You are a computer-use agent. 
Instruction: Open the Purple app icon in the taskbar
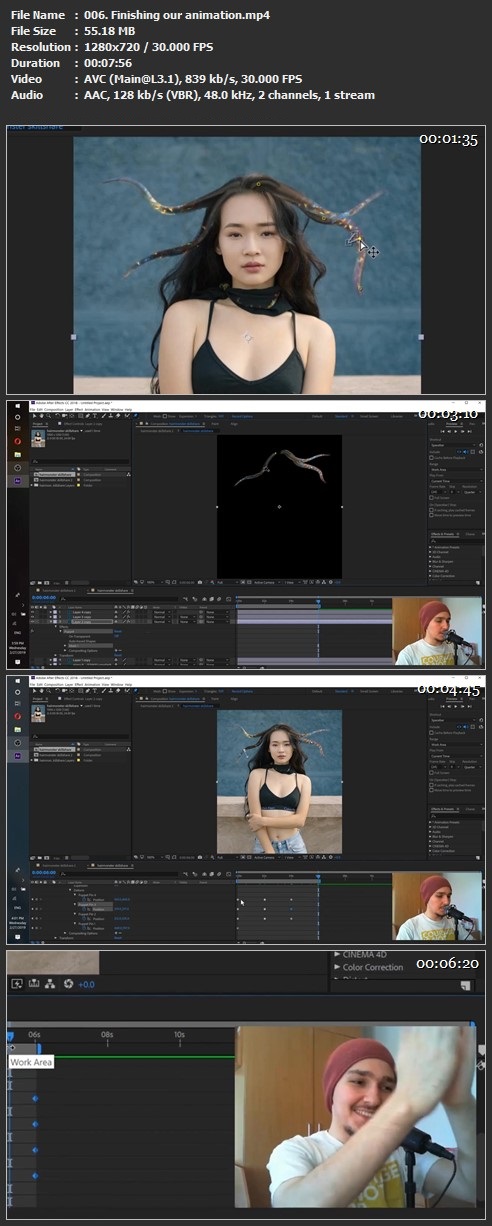point(17,480)
